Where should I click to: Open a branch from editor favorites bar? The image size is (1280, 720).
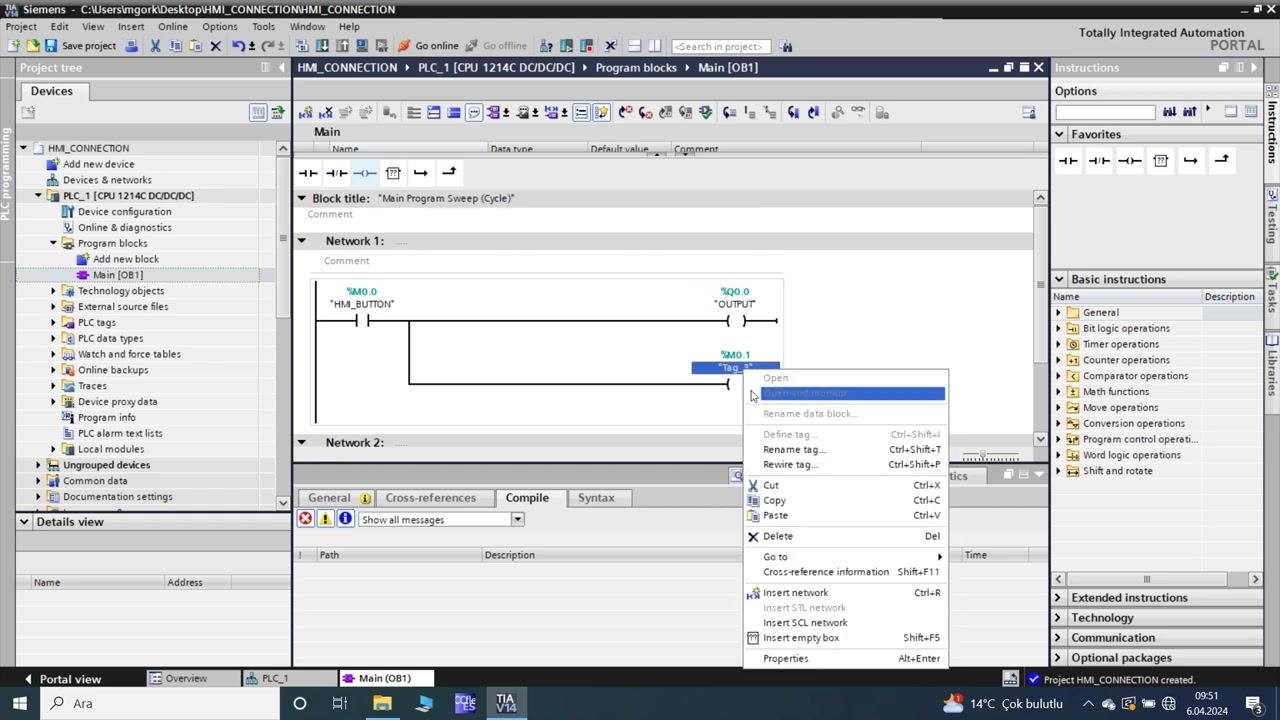click(421, 173)
